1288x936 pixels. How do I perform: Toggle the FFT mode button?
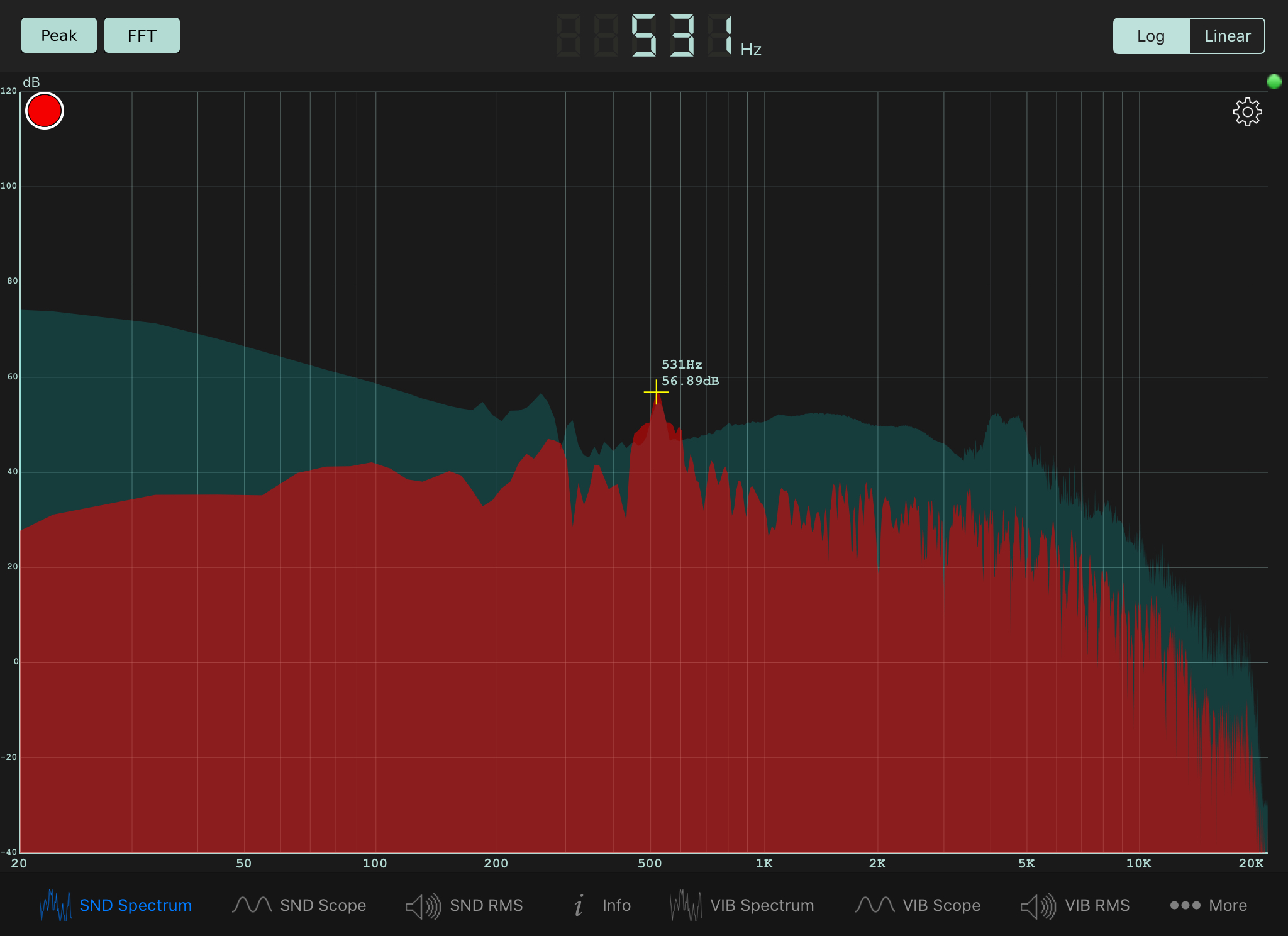pyautogui.click(x=142, y=36)
